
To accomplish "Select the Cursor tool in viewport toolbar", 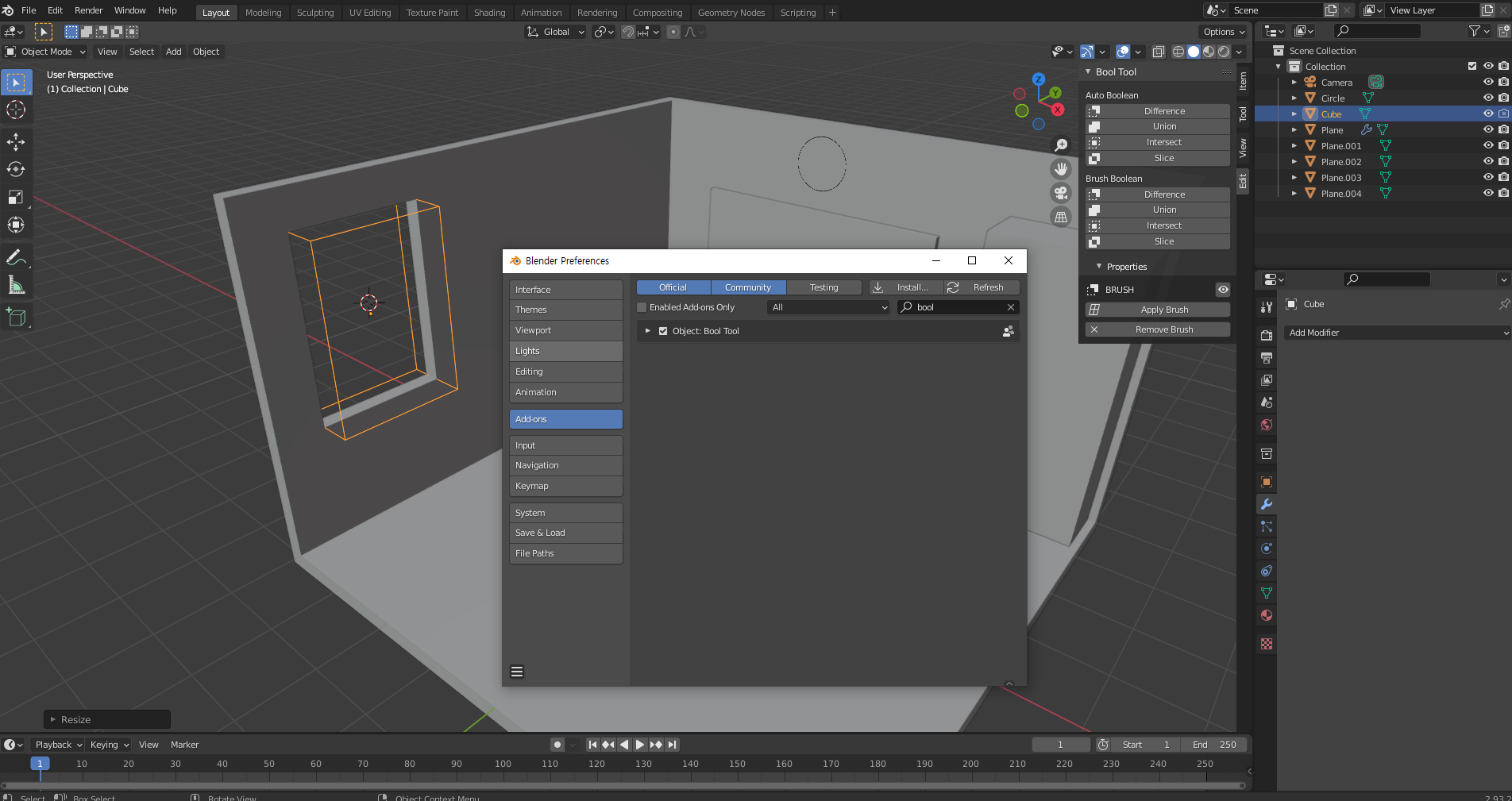I will click(x=16, y=110).
